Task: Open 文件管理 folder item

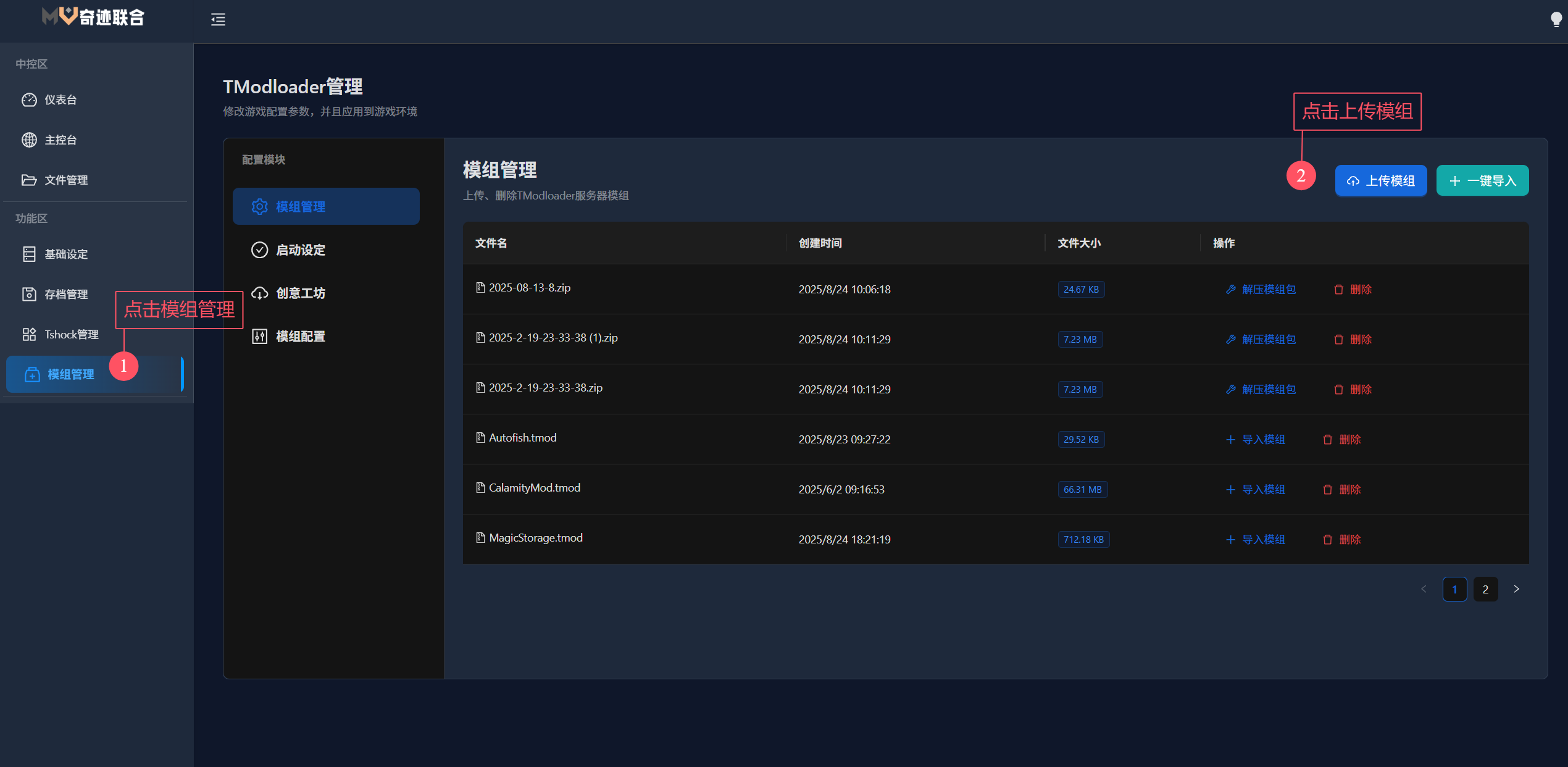Action: (x=65, y=180)
